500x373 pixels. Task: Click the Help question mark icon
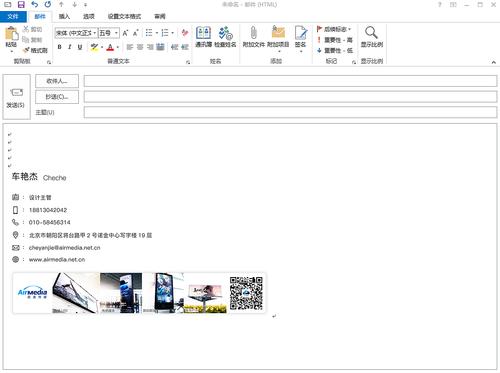pyautogui.click(x=440, y=5)
